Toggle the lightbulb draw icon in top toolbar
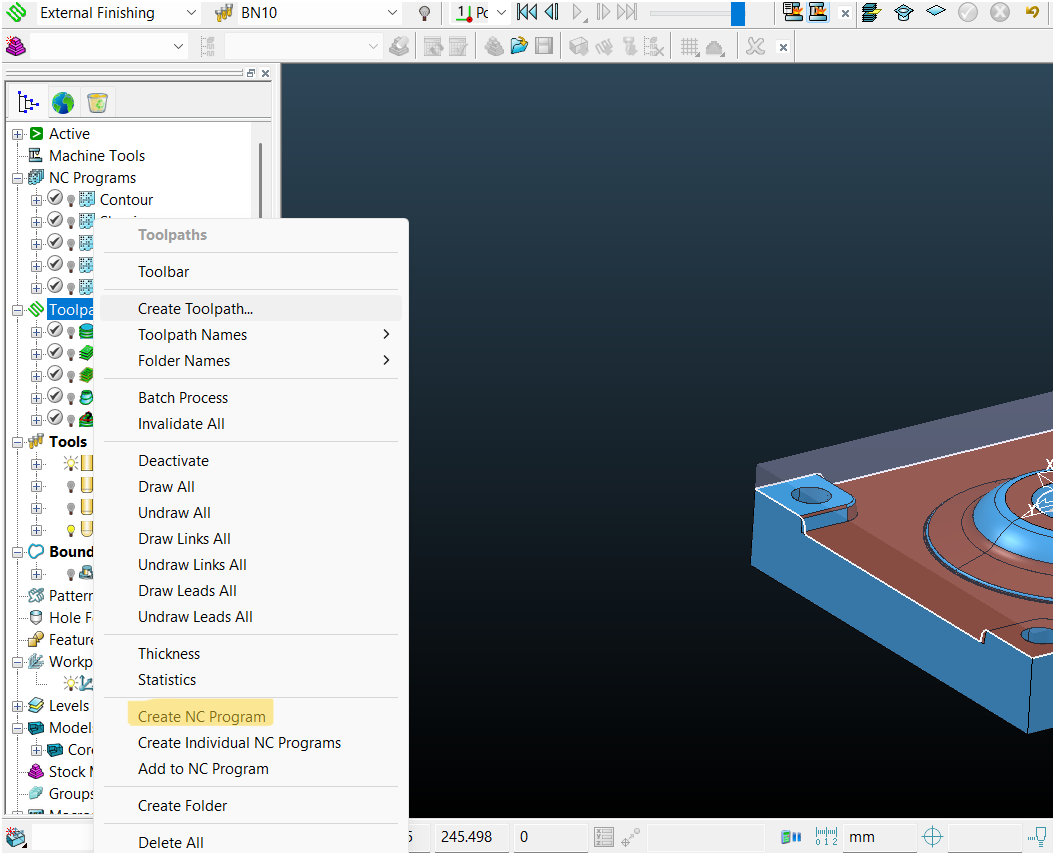This screenshot has width=1055, height=855. point(425,13)
